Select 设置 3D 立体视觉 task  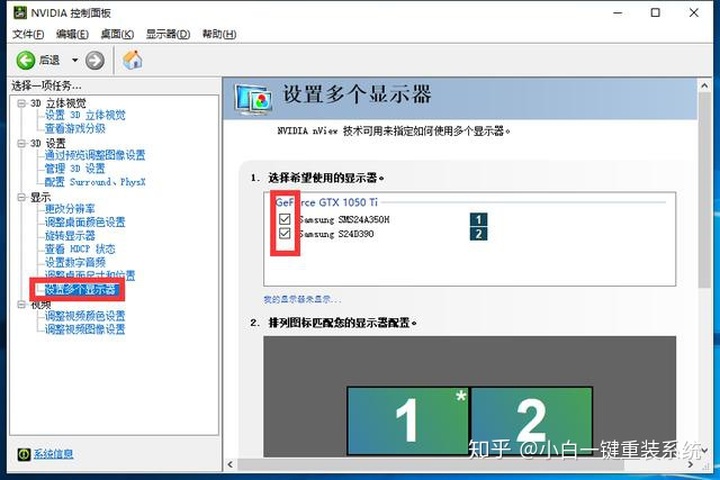click(85, 115)
